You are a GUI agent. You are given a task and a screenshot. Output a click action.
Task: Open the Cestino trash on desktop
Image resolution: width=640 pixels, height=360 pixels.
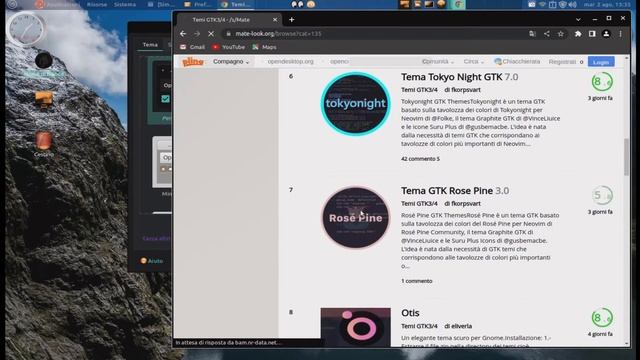pyautogui.click(x=44, y=143)
